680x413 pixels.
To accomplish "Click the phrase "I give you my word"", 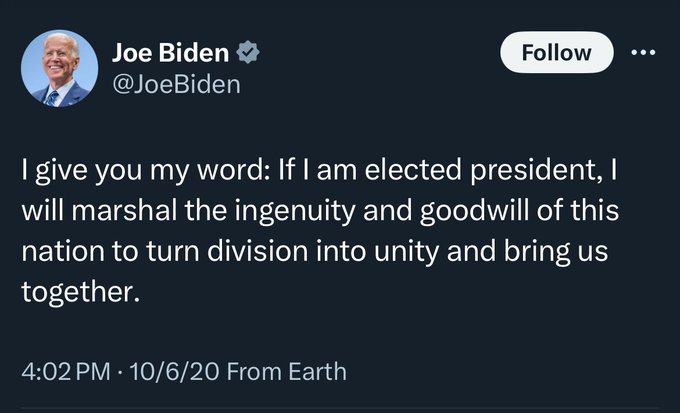I will click(x=141, y=171).
